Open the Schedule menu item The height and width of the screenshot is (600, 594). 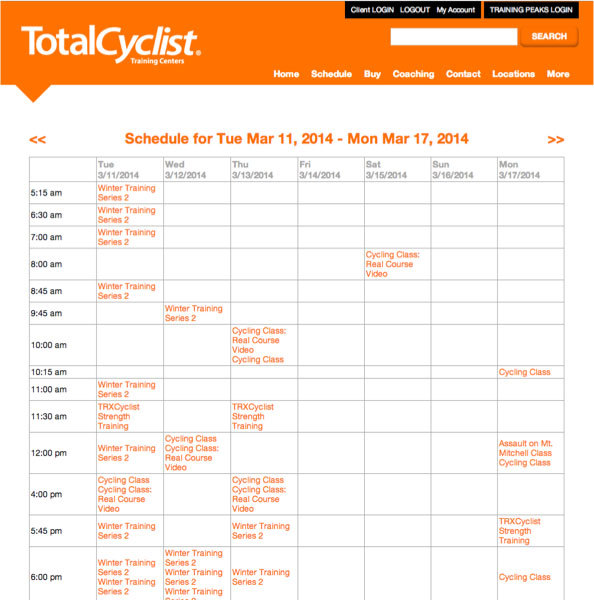[x=331, y=74]
